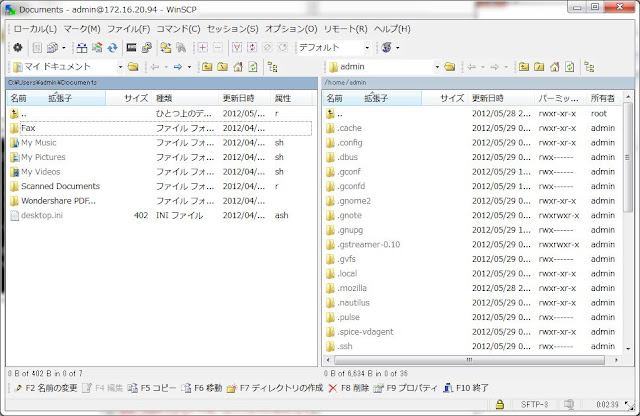The width and height of the screenshot is (640, 416).
Task: Click F6 移動 button
Action: point(202,388)
